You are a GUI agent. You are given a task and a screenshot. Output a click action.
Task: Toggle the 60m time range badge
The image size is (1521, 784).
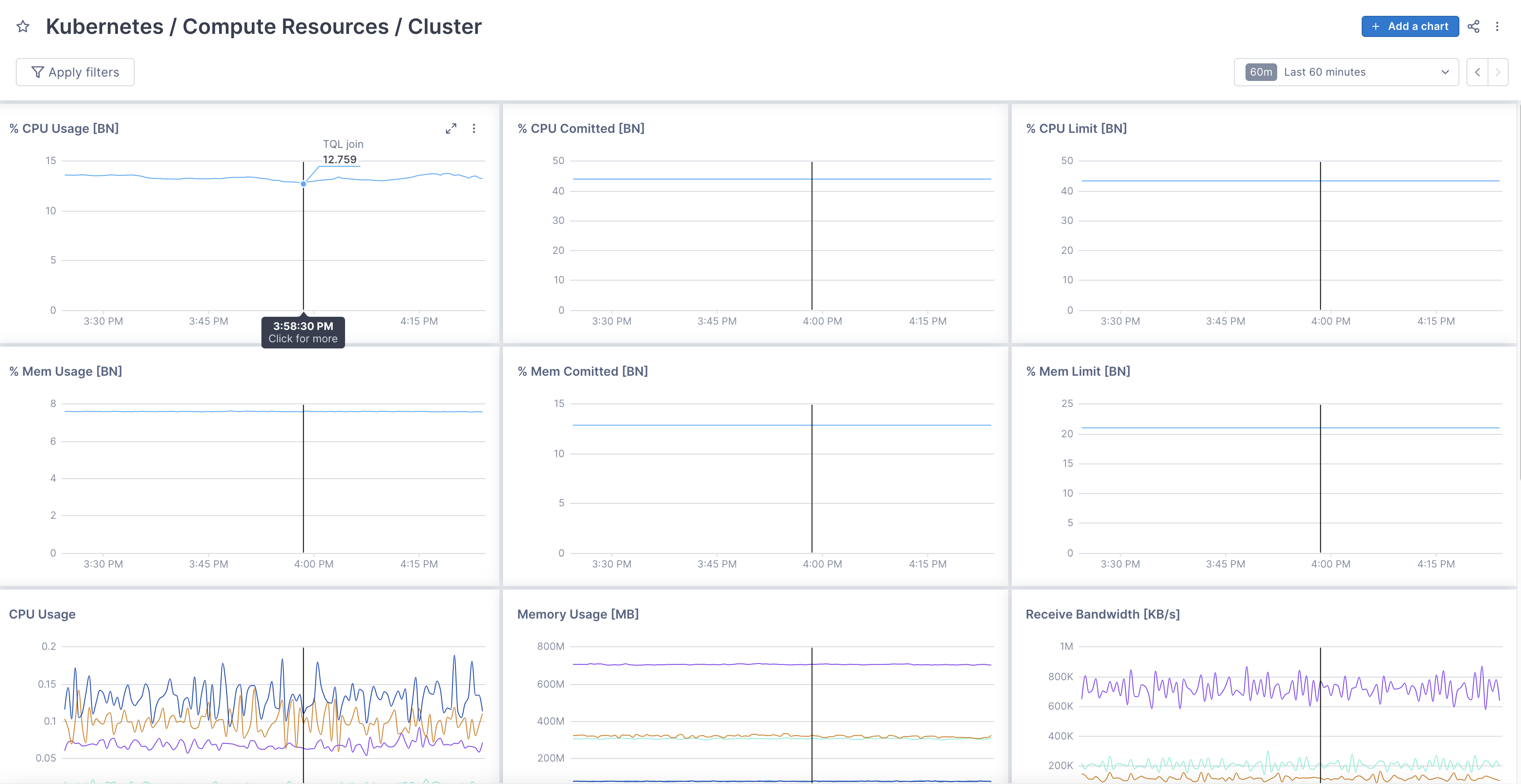[x=1261, y=71]
